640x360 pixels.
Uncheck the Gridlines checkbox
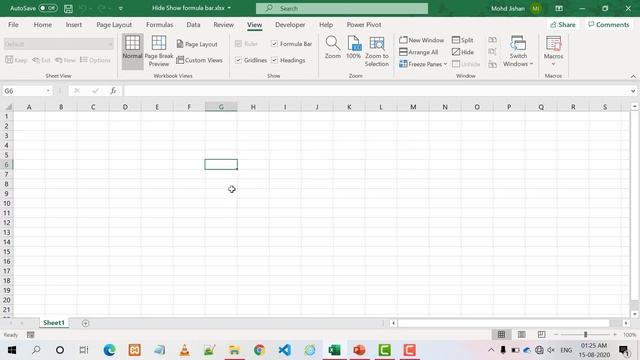[238, 60]
